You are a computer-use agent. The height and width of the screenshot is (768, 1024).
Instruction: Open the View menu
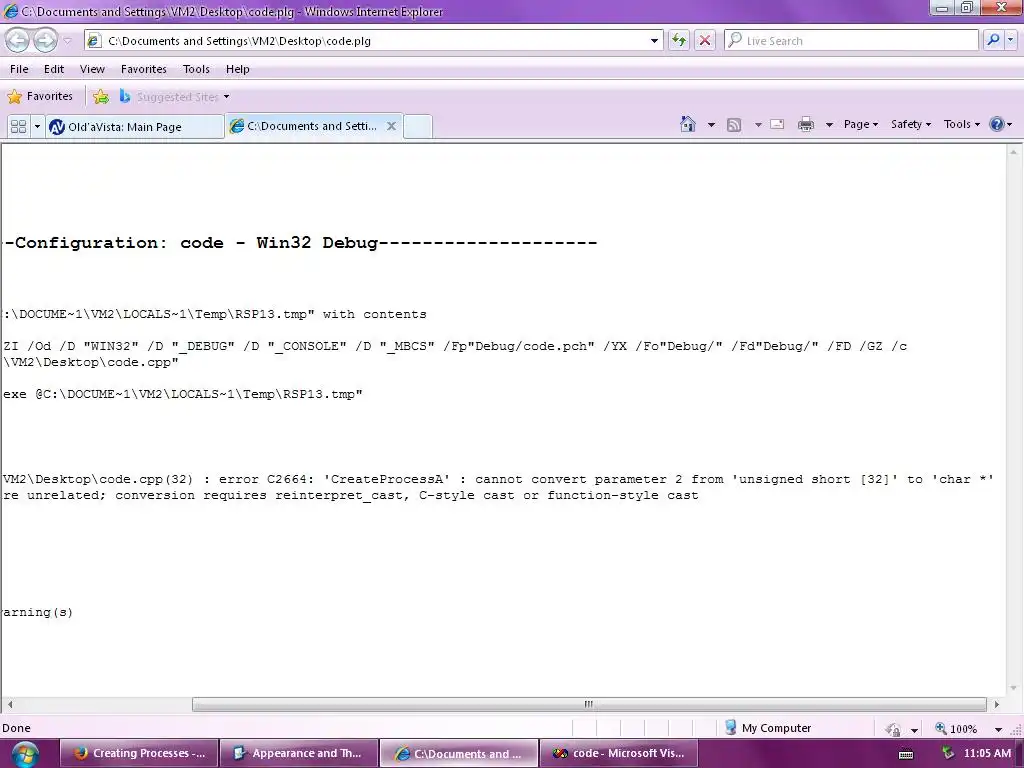(92, 69)
